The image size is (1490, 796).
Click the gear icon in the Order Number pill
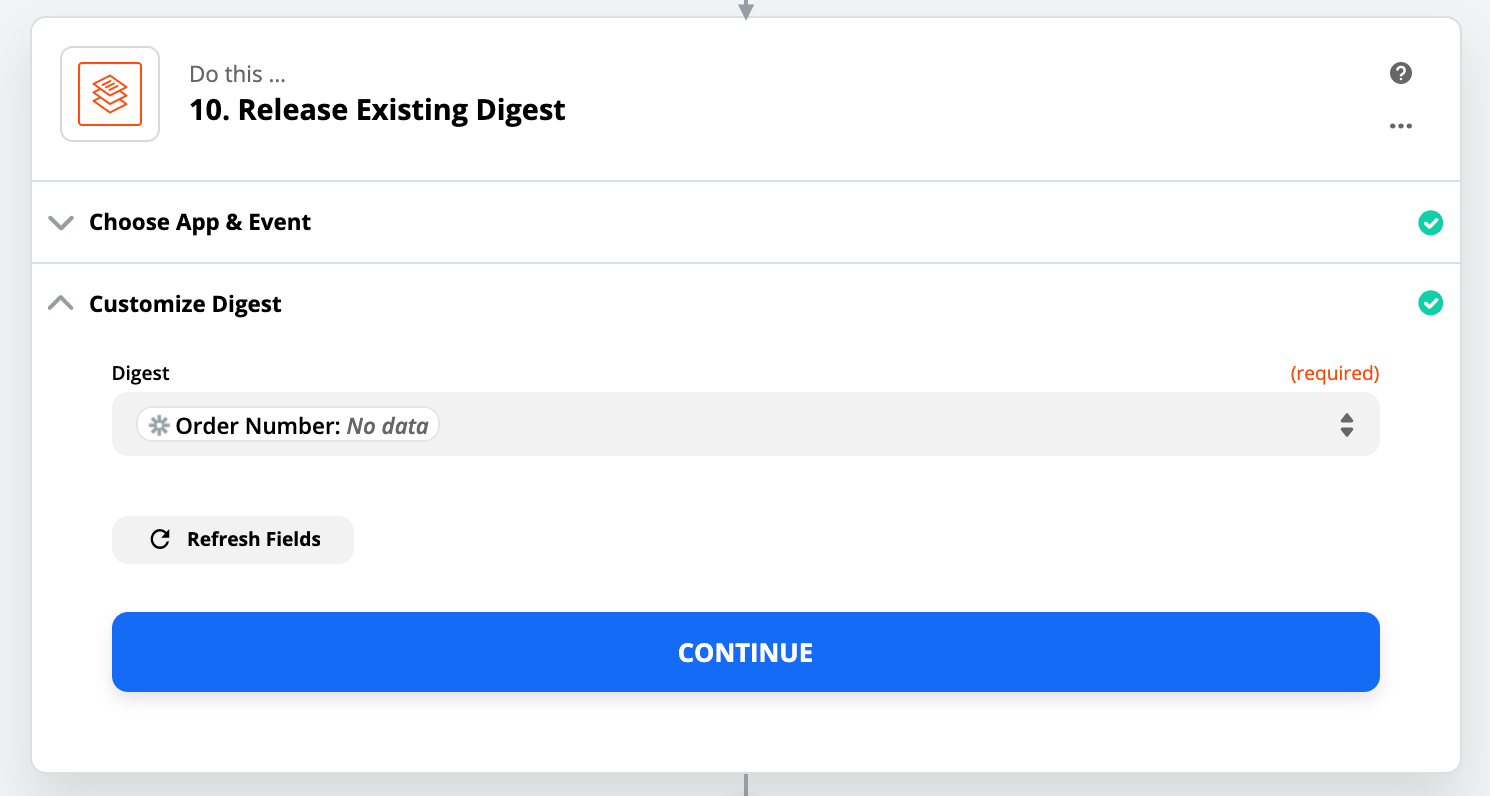[x=159, y=426]
